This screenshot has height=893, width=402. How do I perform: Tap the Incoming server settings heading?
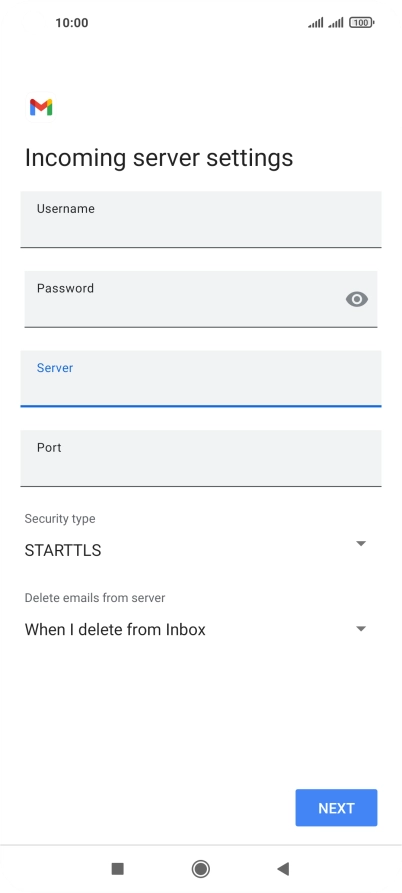tap(159, 158)
